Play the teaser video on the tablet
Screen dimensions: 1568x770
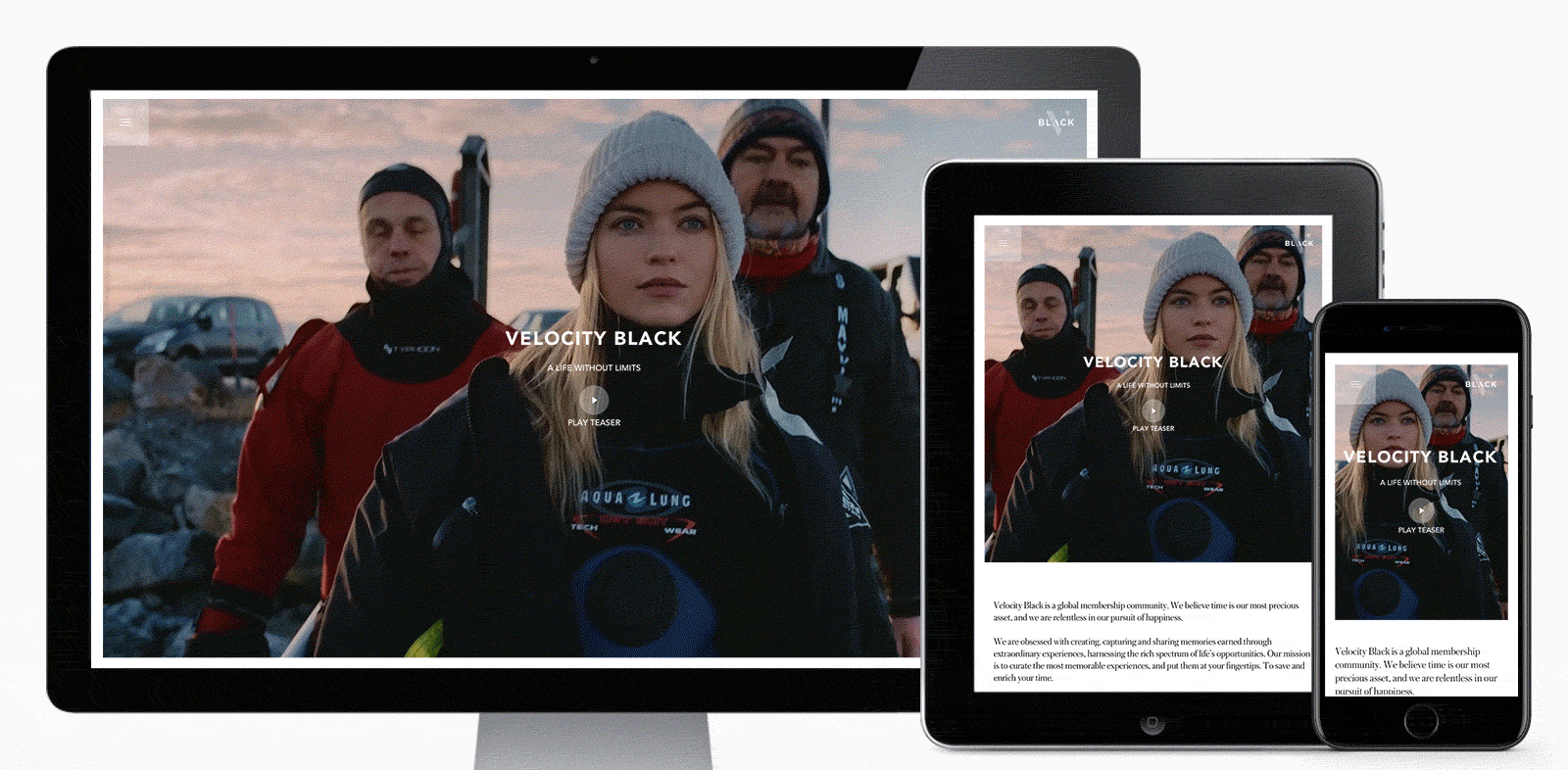coord(1153,410)
